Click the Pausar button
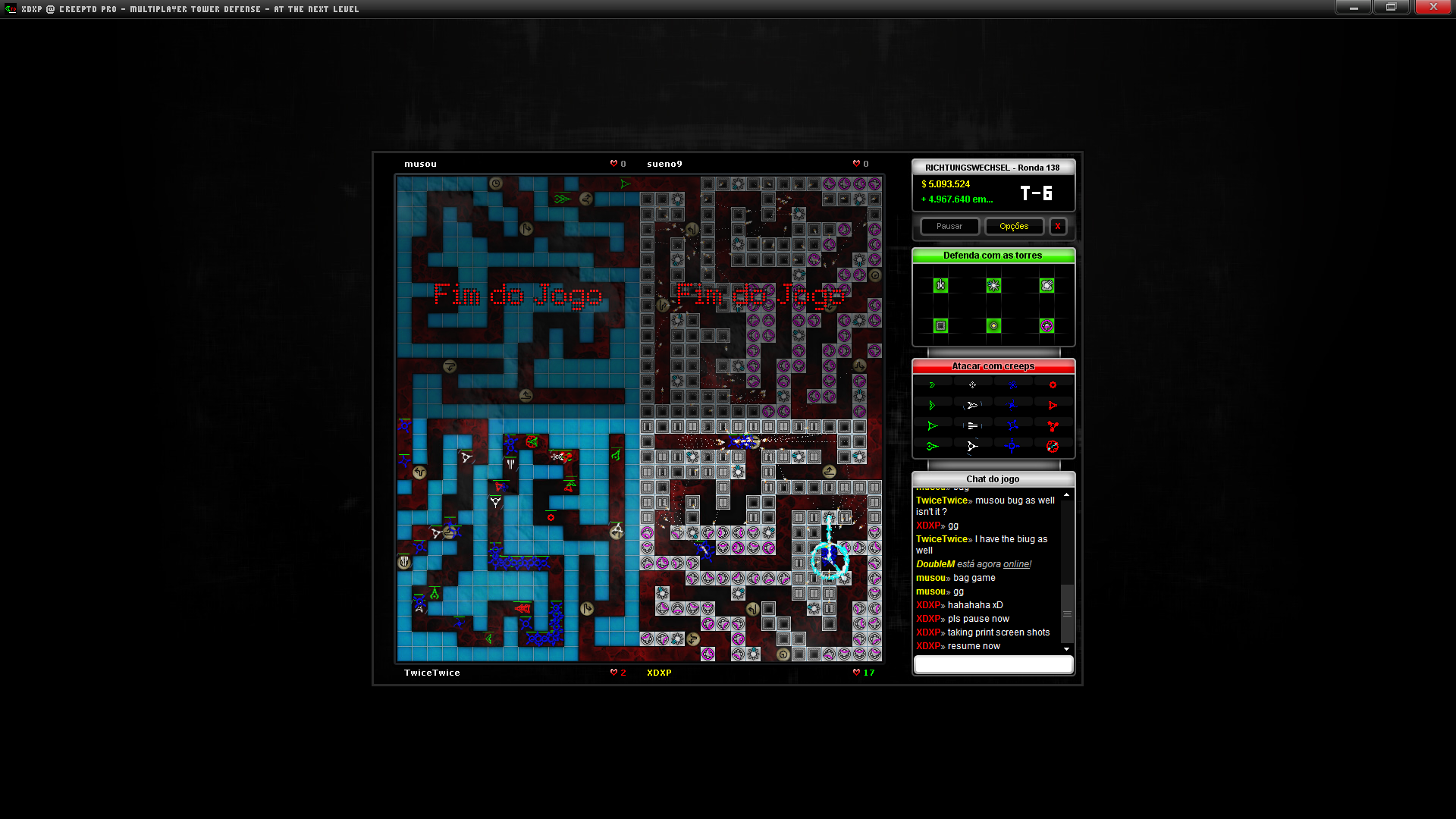Viewport: 1456px width, 819px height. point(949,226)
